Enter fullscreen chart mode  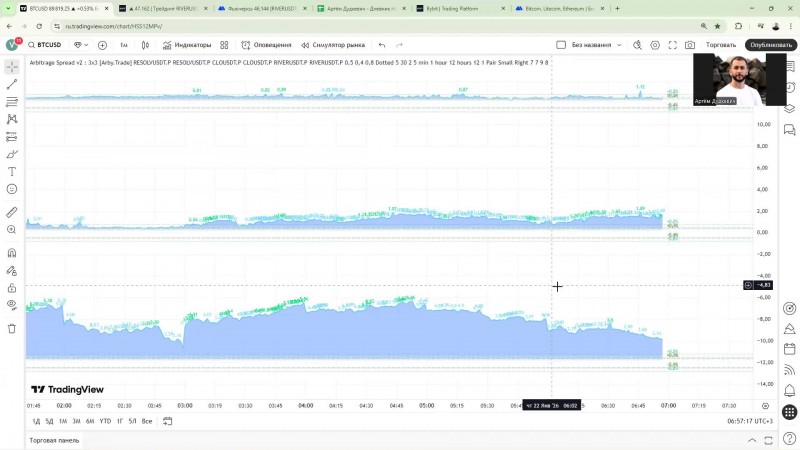(672, 45)
